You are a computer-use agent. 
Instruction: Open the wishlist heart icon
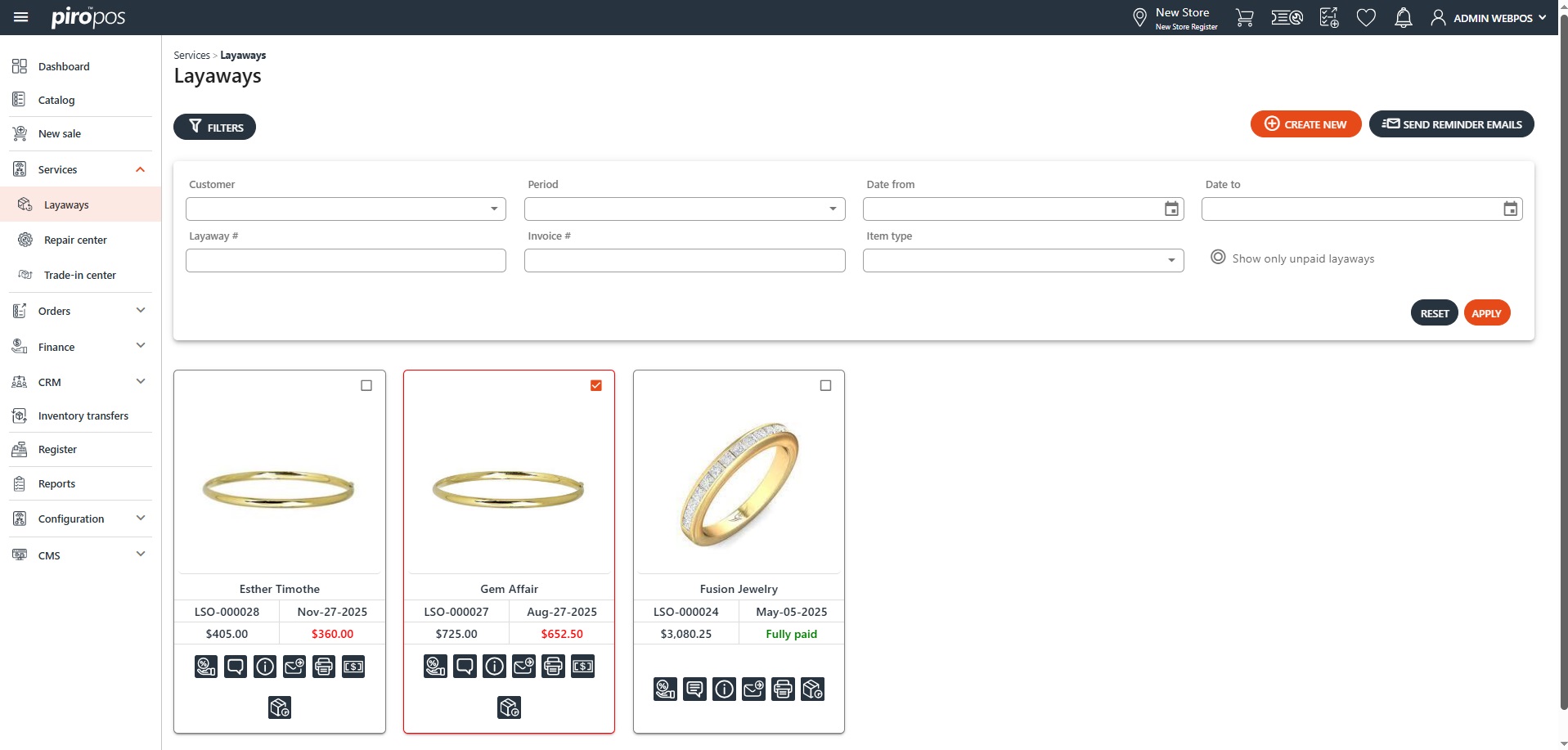(x=1365, y=18)
